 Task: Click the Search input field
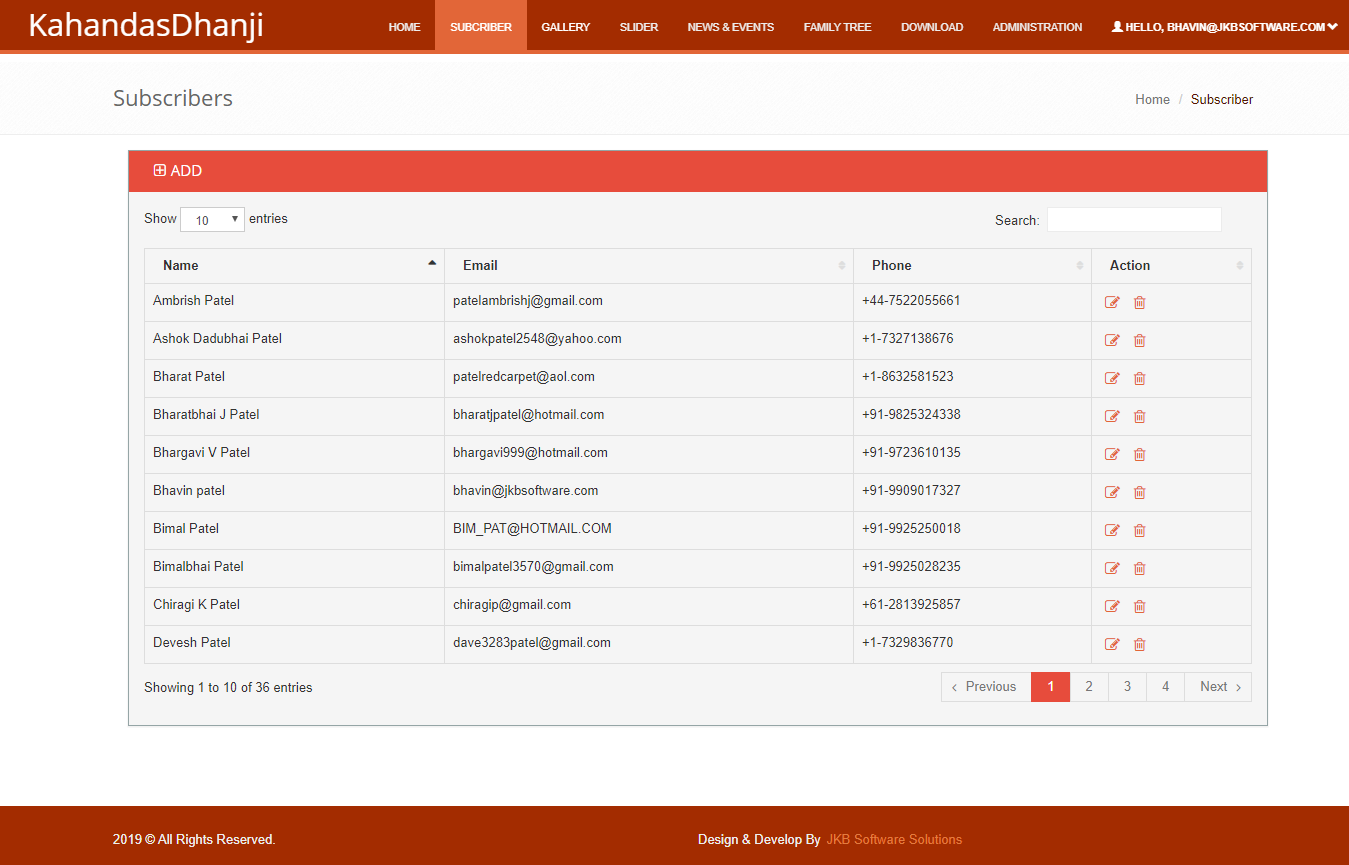pyautogui.click(x=1133, y=220)
